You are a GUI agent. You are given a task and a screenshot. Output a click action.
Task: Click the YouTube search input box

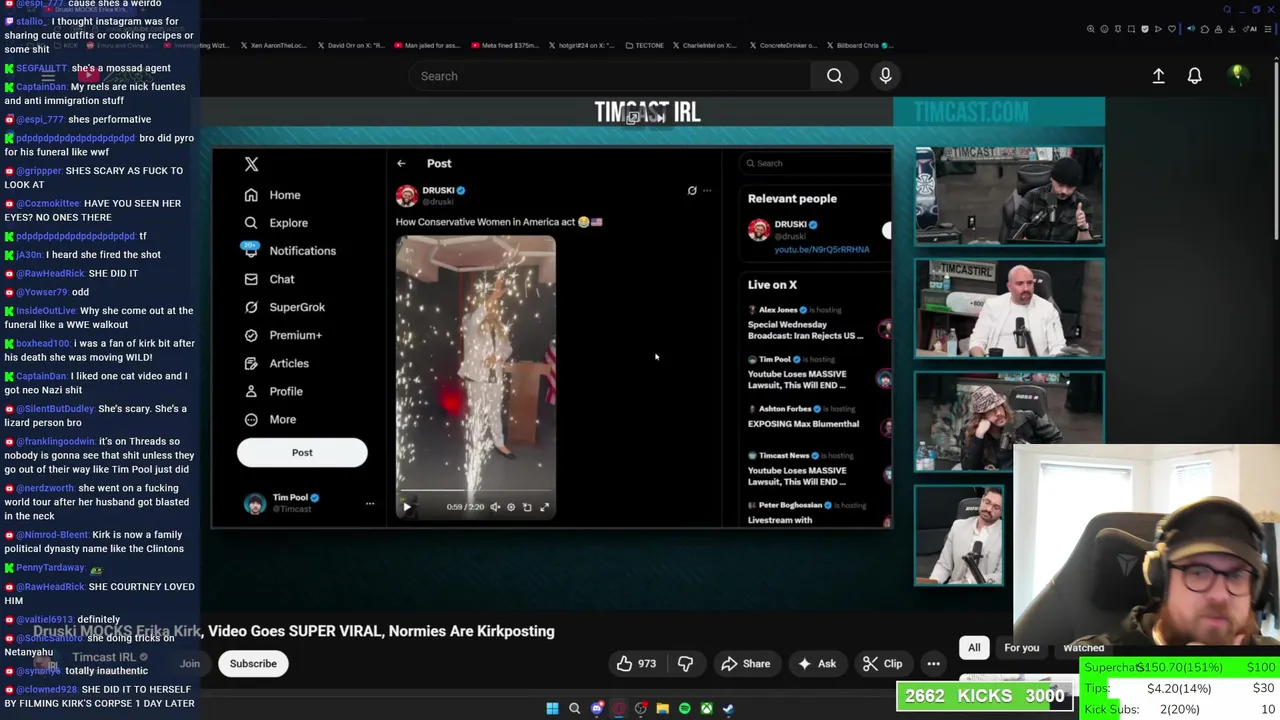[x=610, y=76]
